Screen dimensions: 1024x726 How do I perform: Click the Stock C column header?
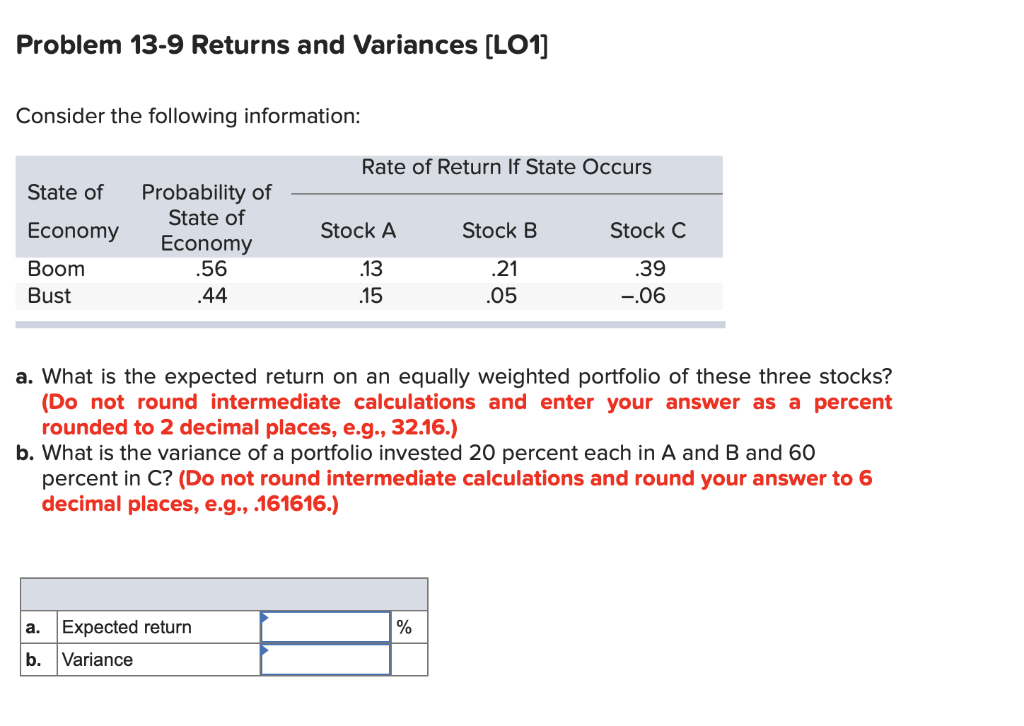[x=648, y=231]
